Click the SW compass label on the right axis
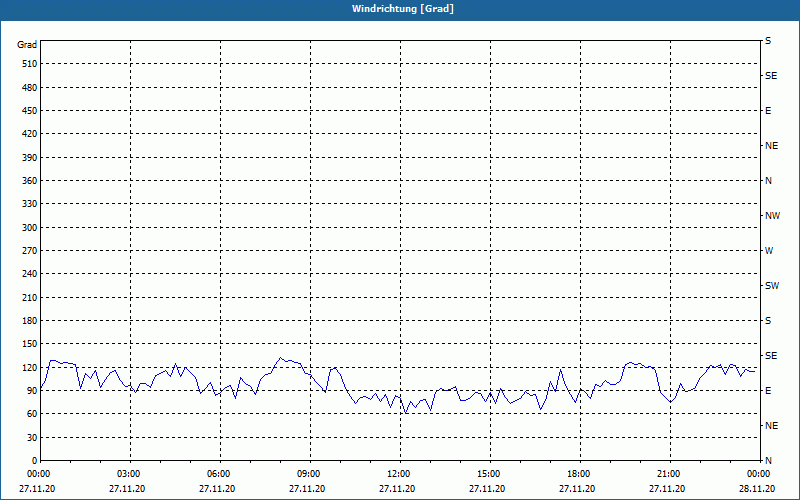Viewport: 800px width, 500px height. coord(771,286)
